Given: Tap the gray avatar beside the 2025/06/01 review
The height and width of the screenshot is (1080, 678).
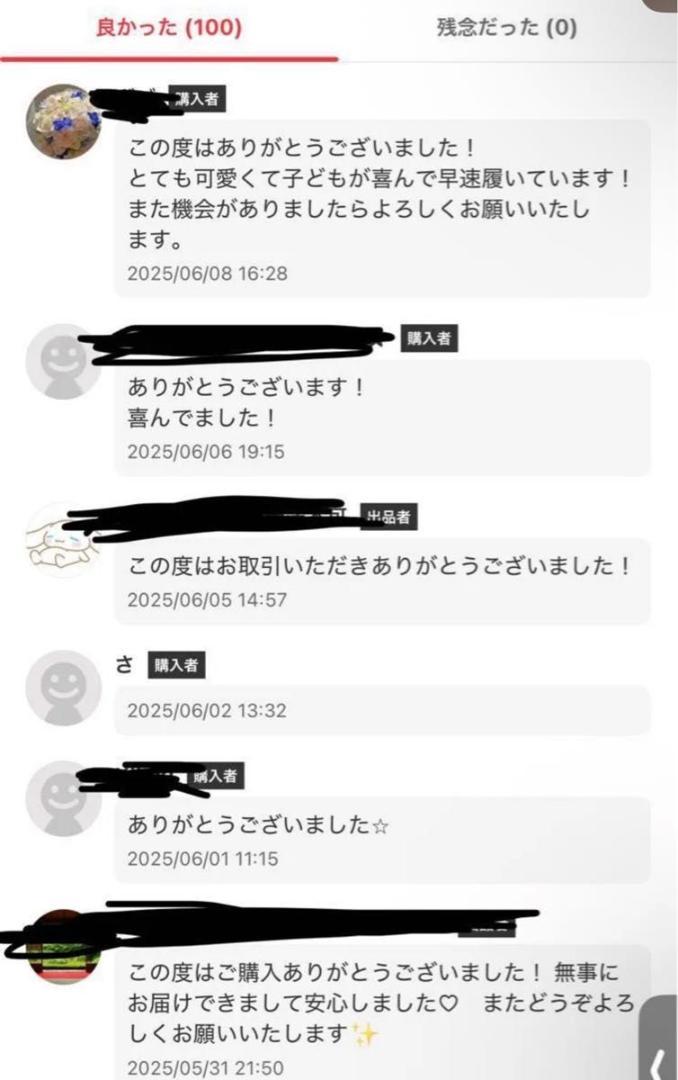Looking at the screenshot, I should coord(63,798).
